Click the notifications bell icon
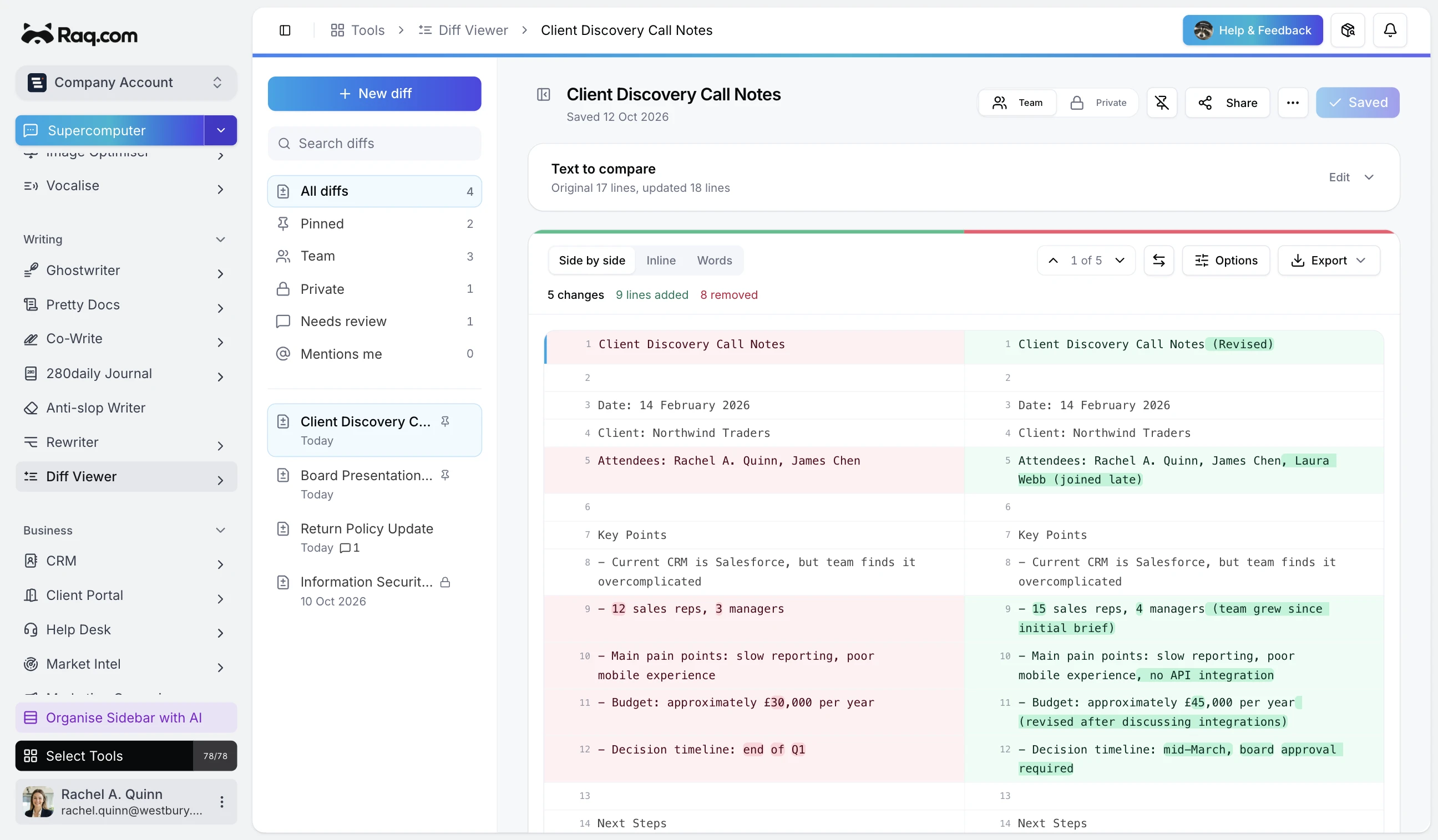Screen dimensions: 1438x840 coord(1390,30)
